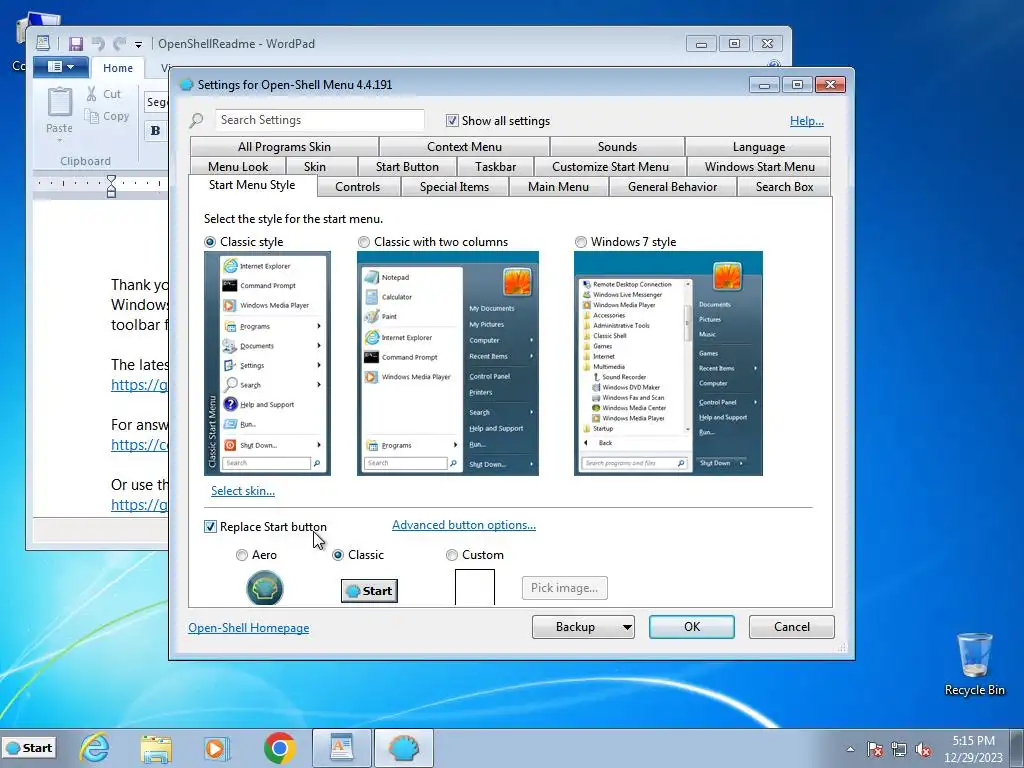This screenshot has width=1024, height=768.
Task: Open the Open-Shell Homepage link
Action: [x=249, y=628]
